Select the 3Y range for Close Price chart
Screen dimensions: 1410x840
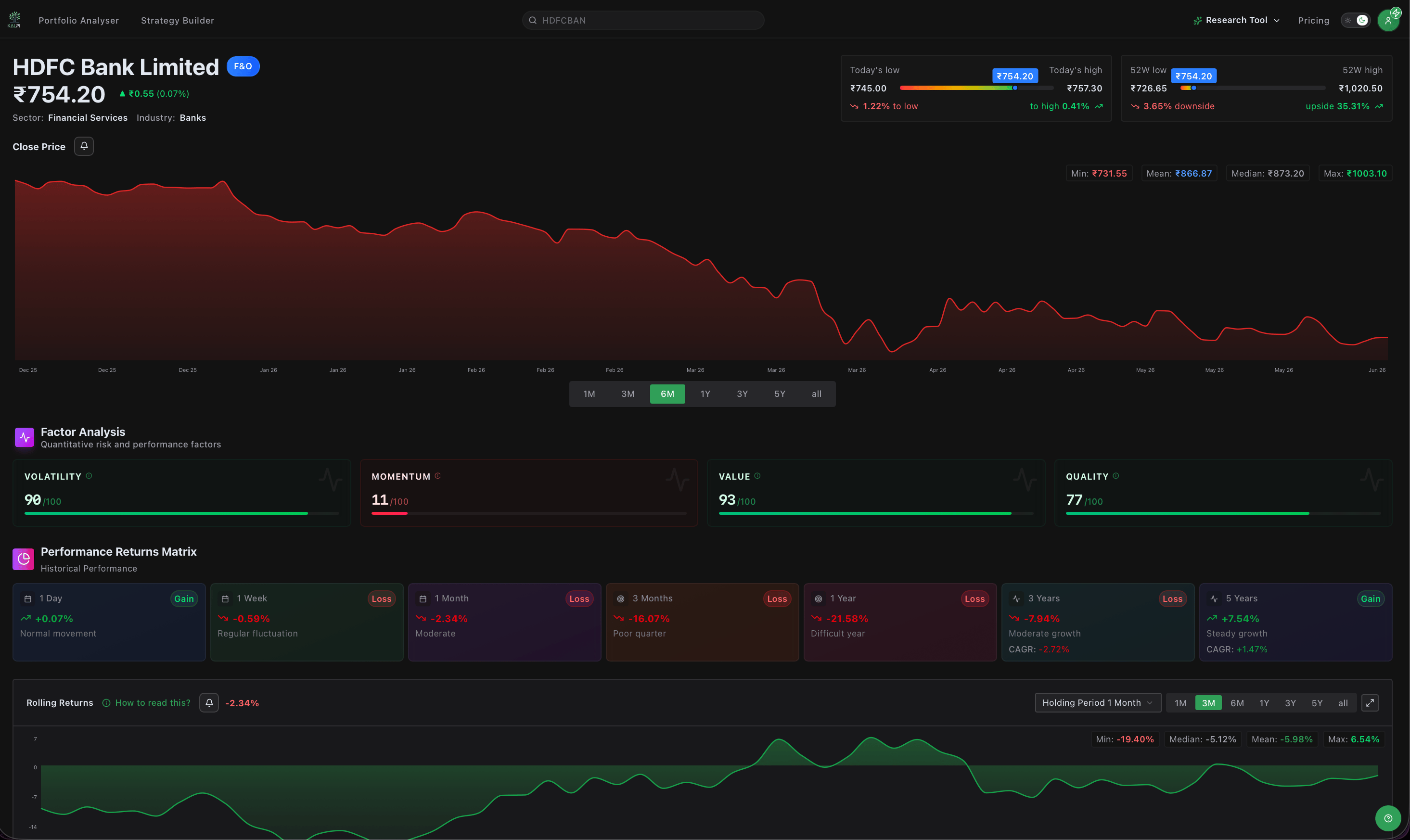(742, 394)
